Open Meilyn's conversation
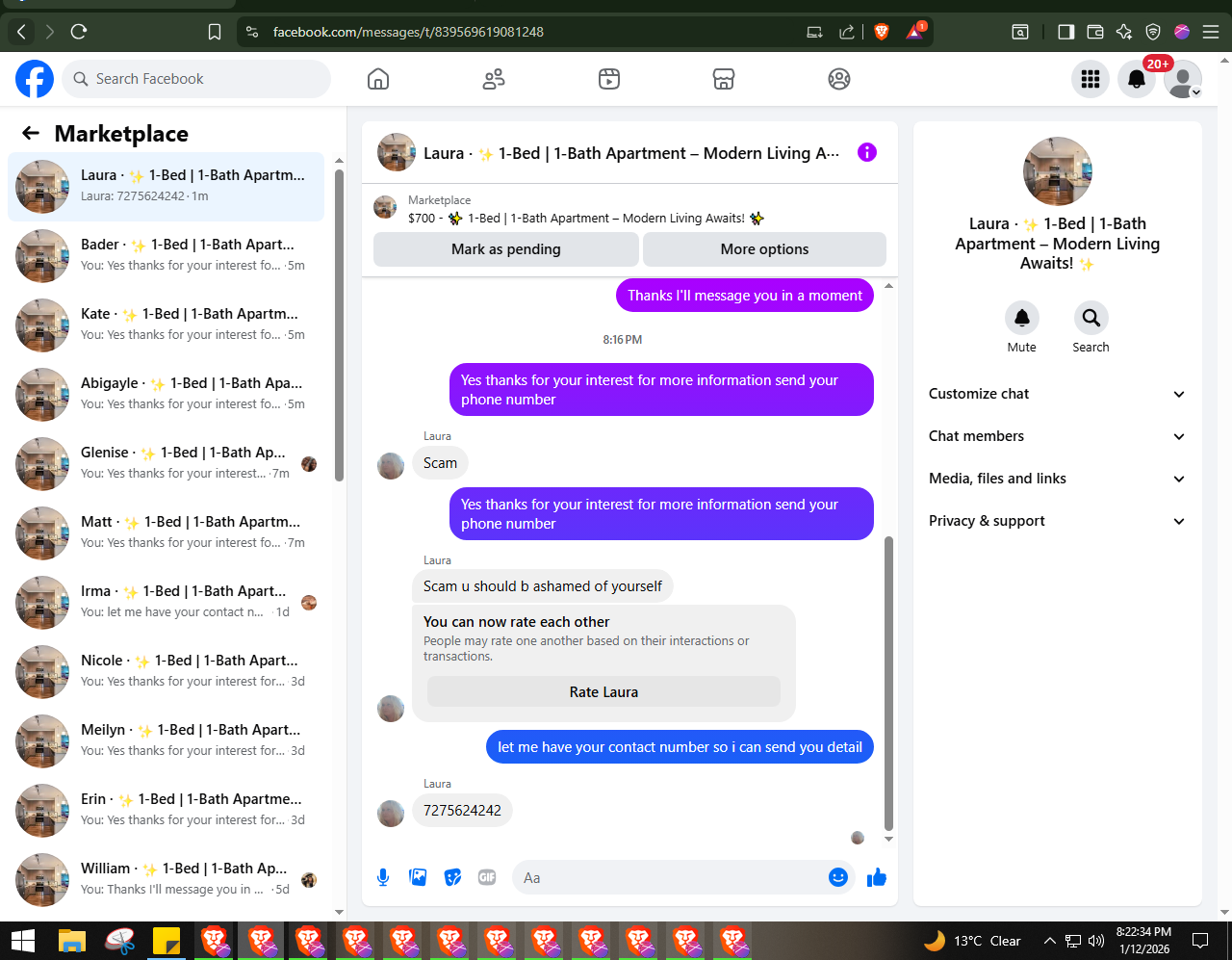 pos(166,741)
